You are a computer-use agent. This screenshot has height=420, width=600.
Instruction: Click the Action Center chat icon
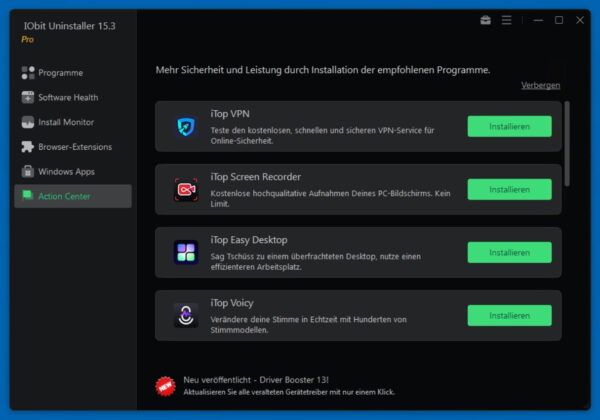click(28, 195)
